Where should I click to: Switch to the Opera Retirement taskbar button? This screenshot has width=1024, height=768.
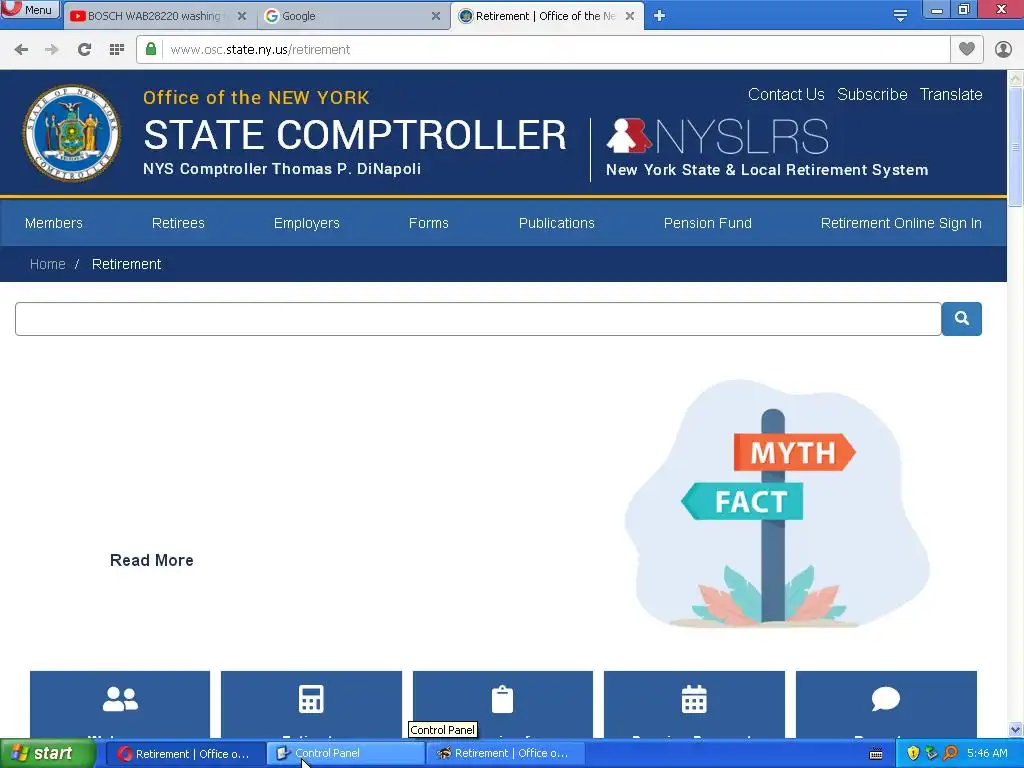coord(185,754)
